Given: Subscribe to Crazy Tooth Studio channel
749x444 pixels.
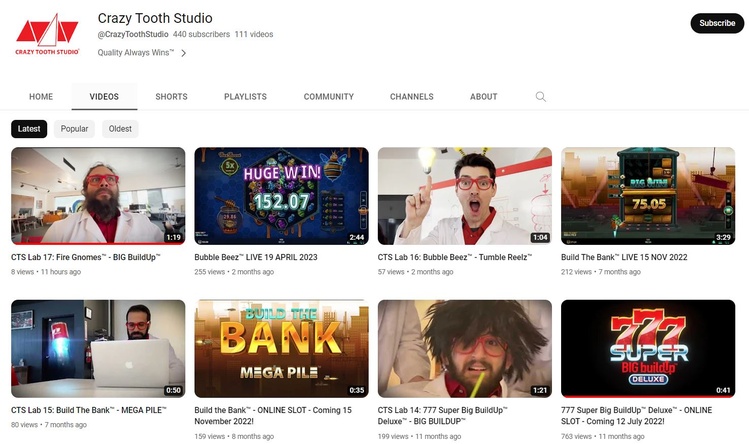Looking at the screenshot, I should 717,23.
